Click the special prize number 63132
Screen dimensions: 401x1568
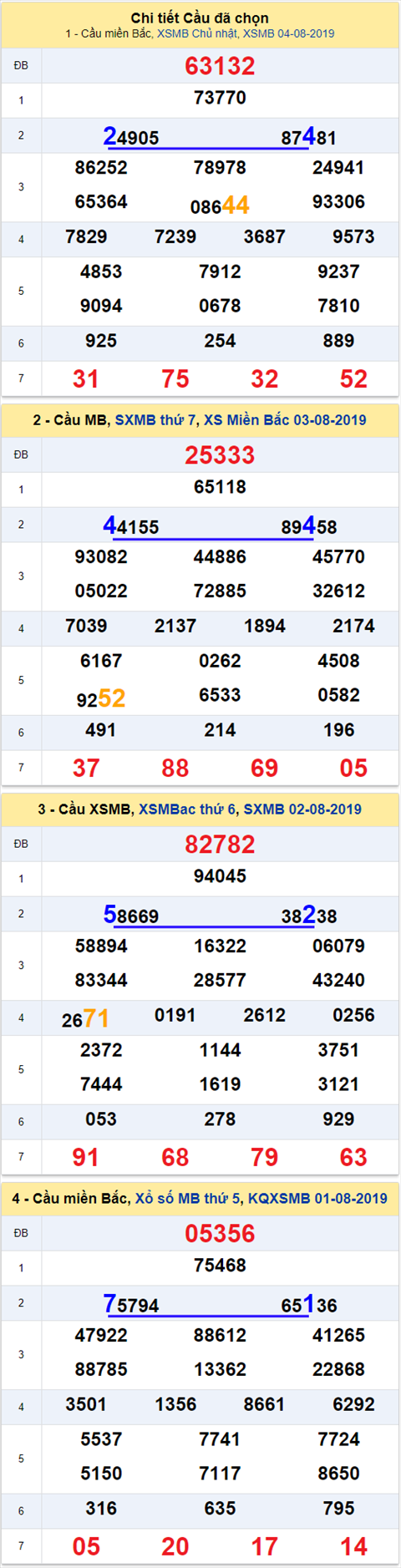[x=220, y=66]
